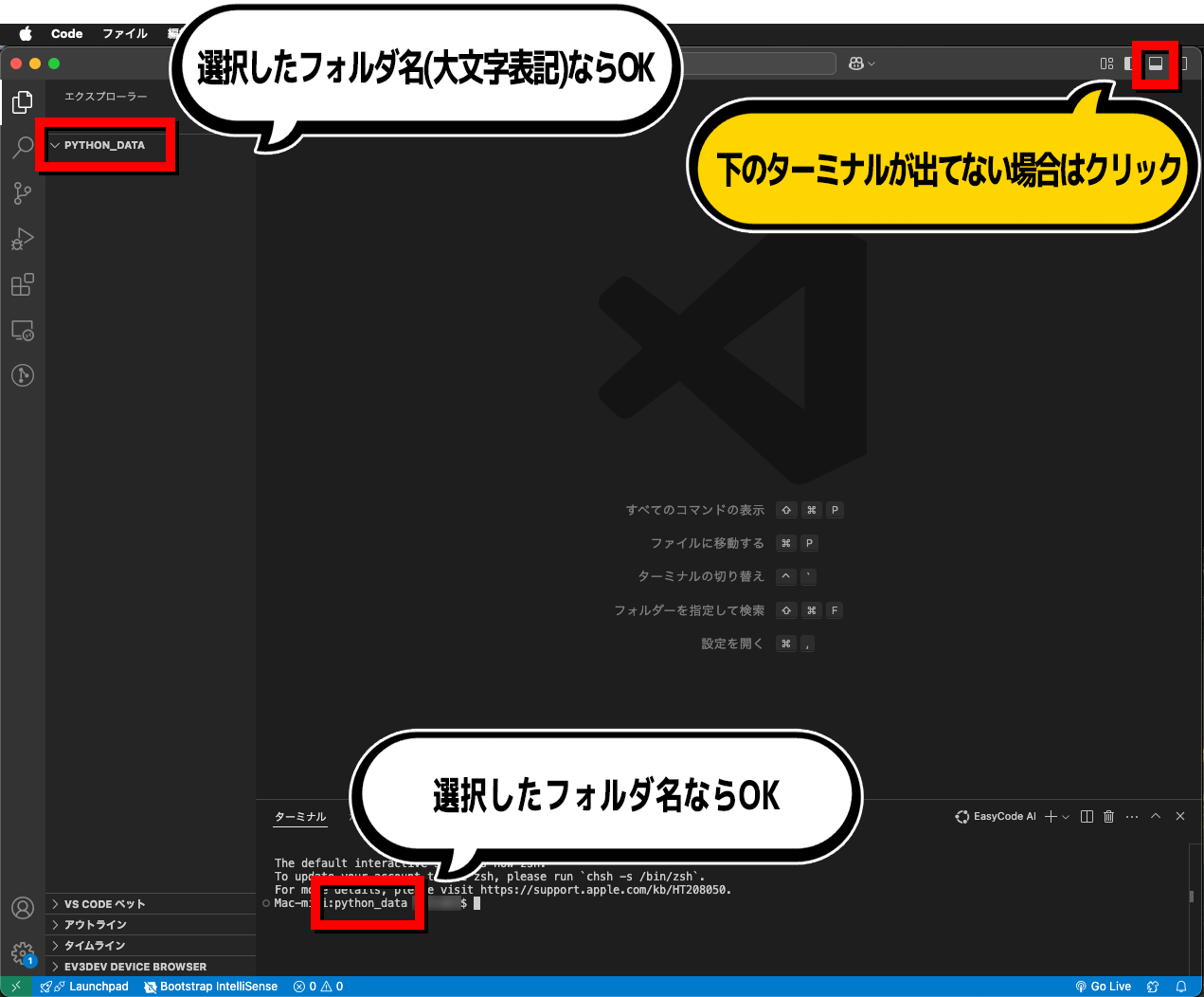Kill the terminal with trash icon
Viewport: 1204px width, 997px height.
[x=1108, y=816]
